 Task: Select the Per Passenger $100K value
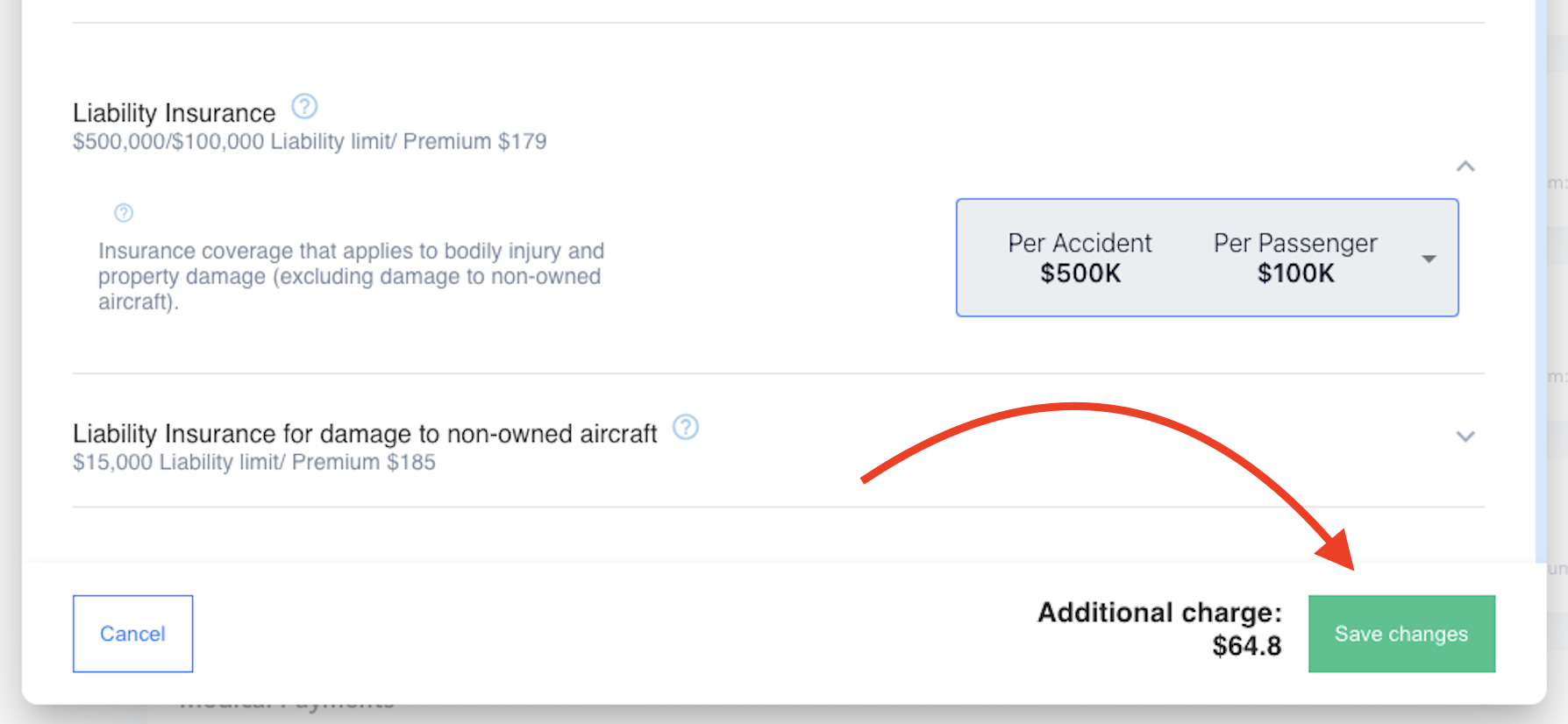1295,258
